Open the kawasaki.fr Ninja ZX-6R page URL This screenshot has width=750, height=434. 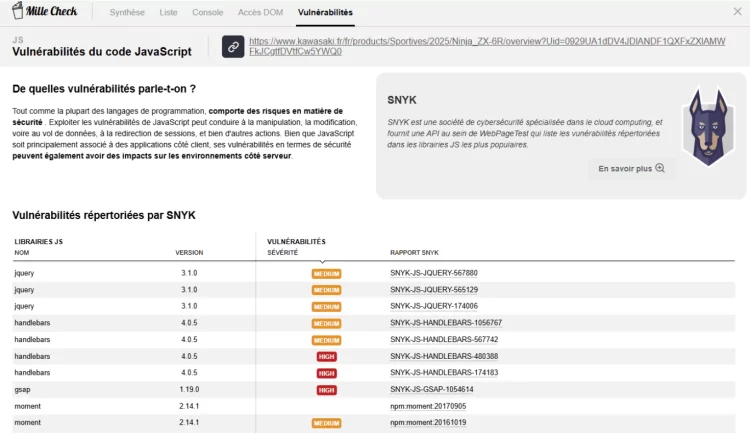point(487,46)
